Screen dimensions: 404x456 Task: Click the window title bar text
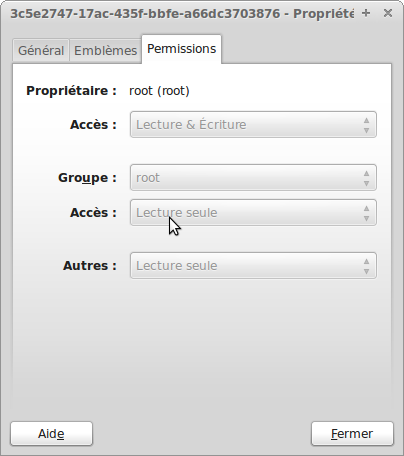[x=182, y=14]
